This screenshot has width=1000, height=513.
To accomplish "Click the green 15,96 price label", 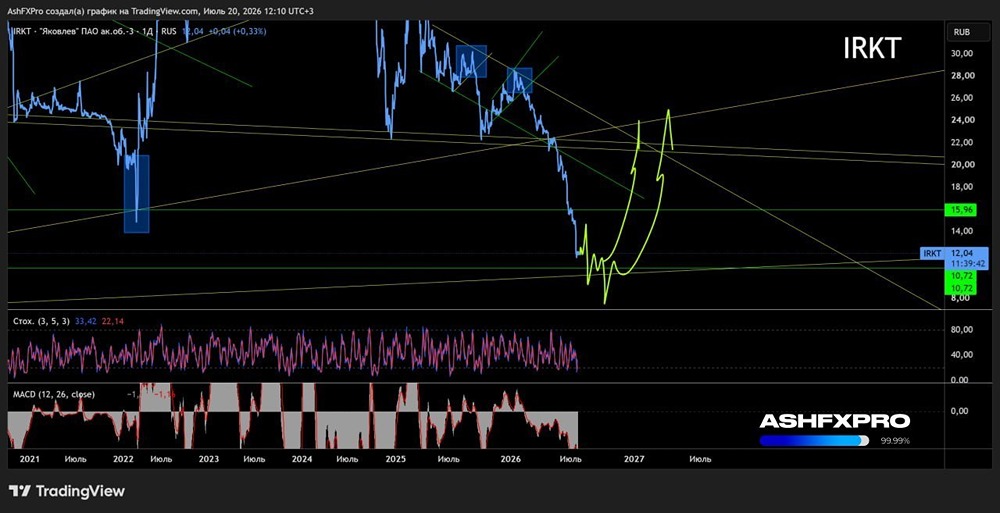I will point(960,209).
